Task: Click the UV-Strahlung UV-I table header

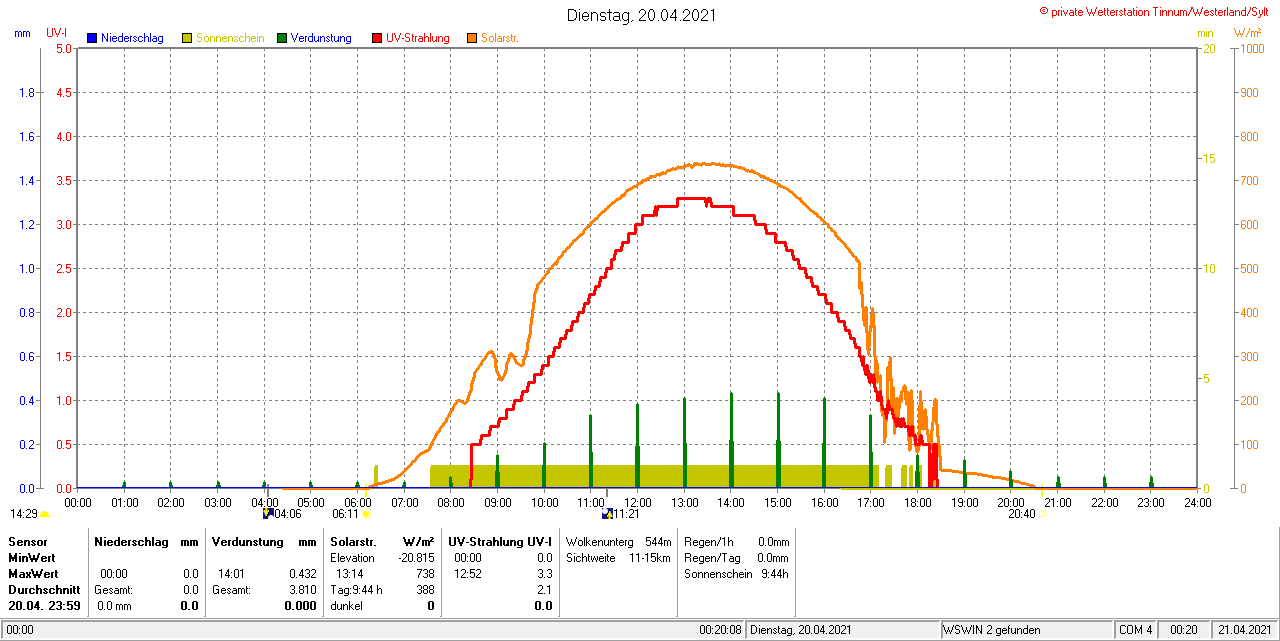Action: [x=500, y=541]
